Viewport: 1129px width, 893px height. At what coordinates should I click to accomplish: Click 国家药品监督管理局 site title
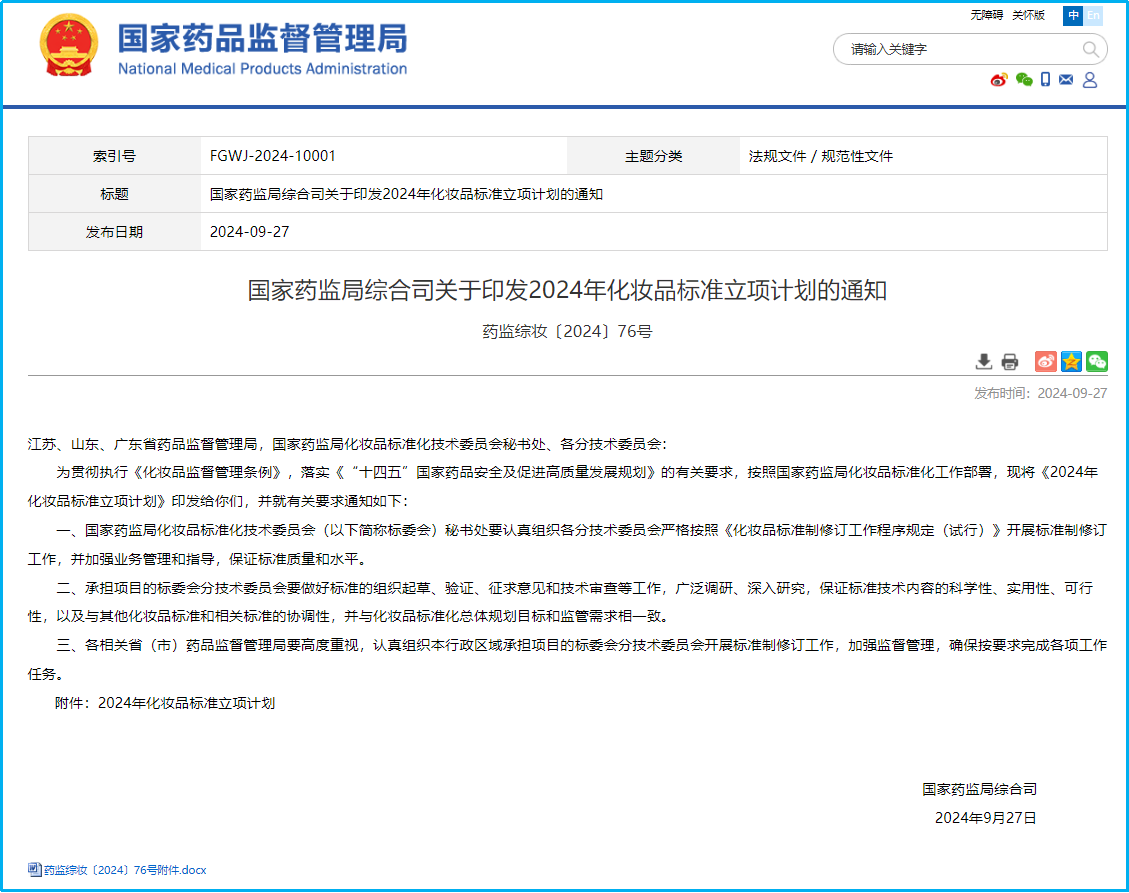[262, 38]
